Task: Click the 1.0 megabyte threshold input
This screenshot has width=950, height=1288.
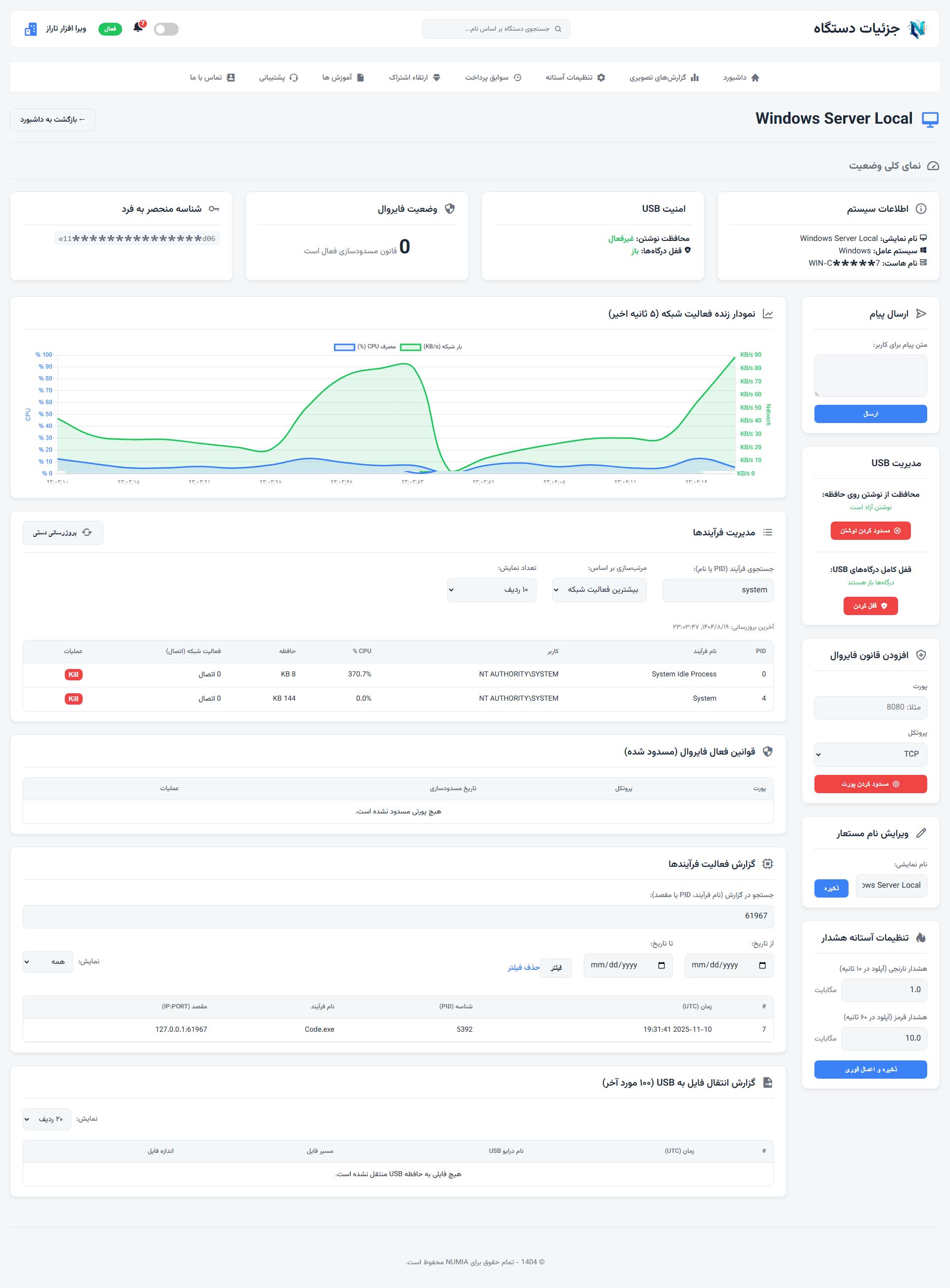Action: coord(884,990)
